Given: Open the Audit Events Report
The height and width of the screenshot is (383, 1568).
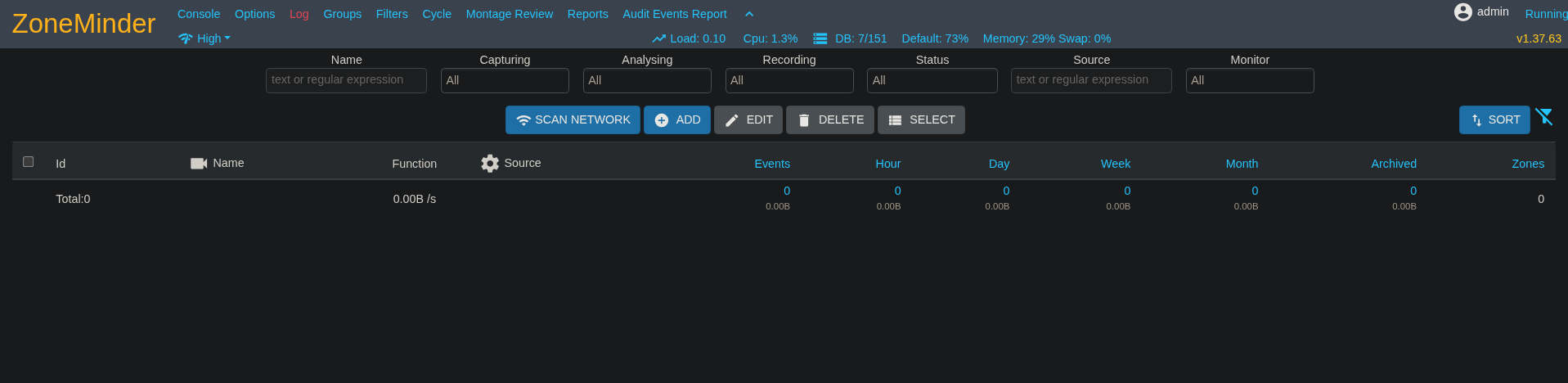Looking at the screenshot, I should click(x=674, y=14).
